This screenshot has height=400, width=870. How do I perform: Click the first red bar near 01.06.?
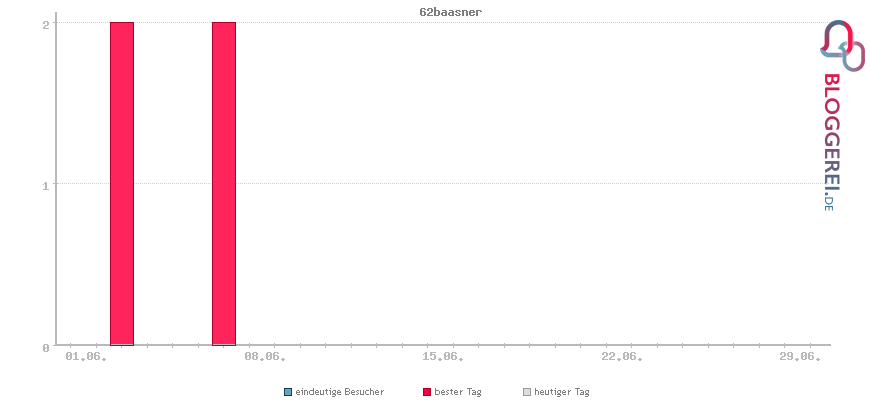pyautogui.click(x=122, y=184)
